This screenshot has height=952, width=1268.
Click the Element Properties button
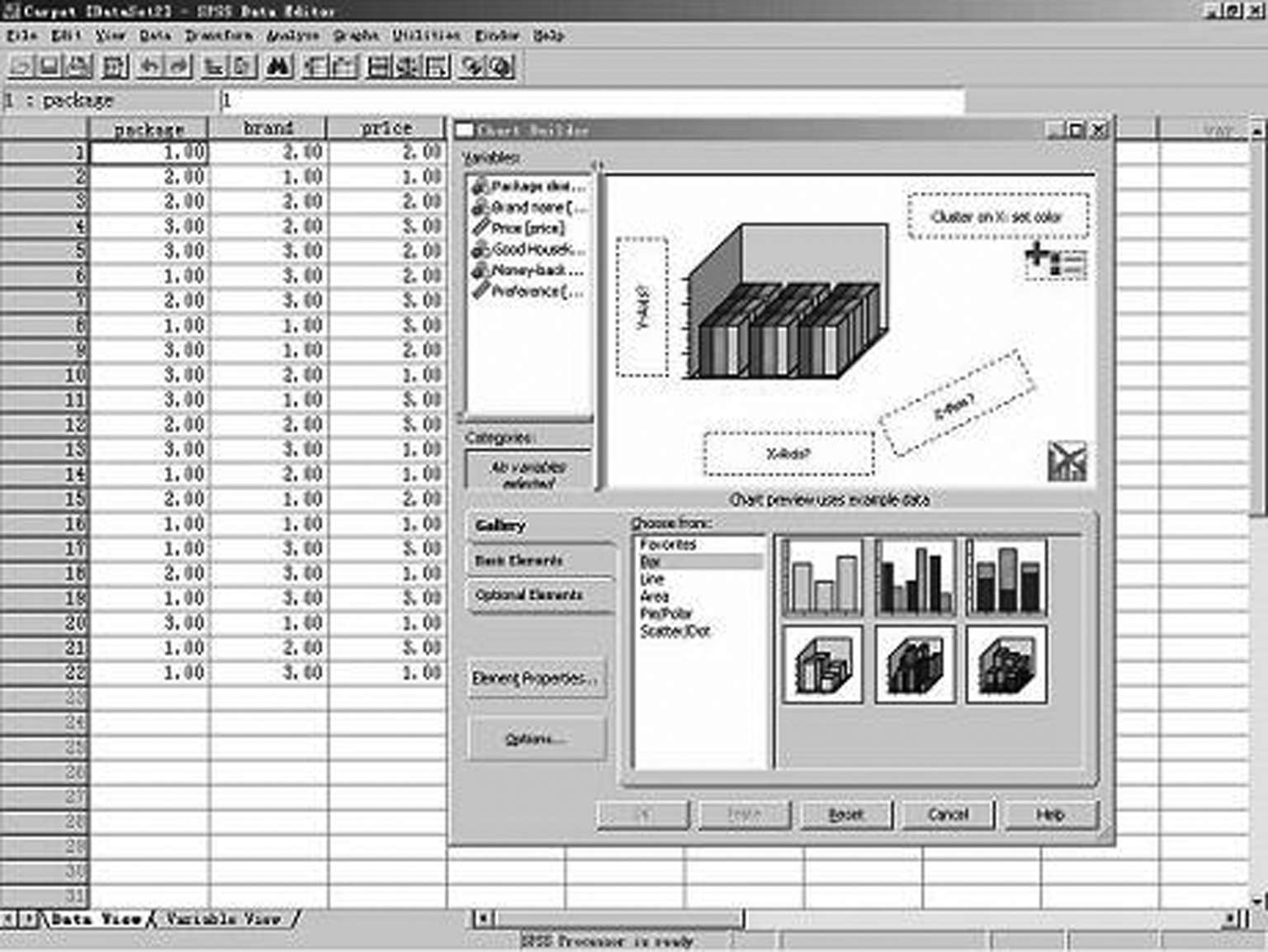point(537,679)
